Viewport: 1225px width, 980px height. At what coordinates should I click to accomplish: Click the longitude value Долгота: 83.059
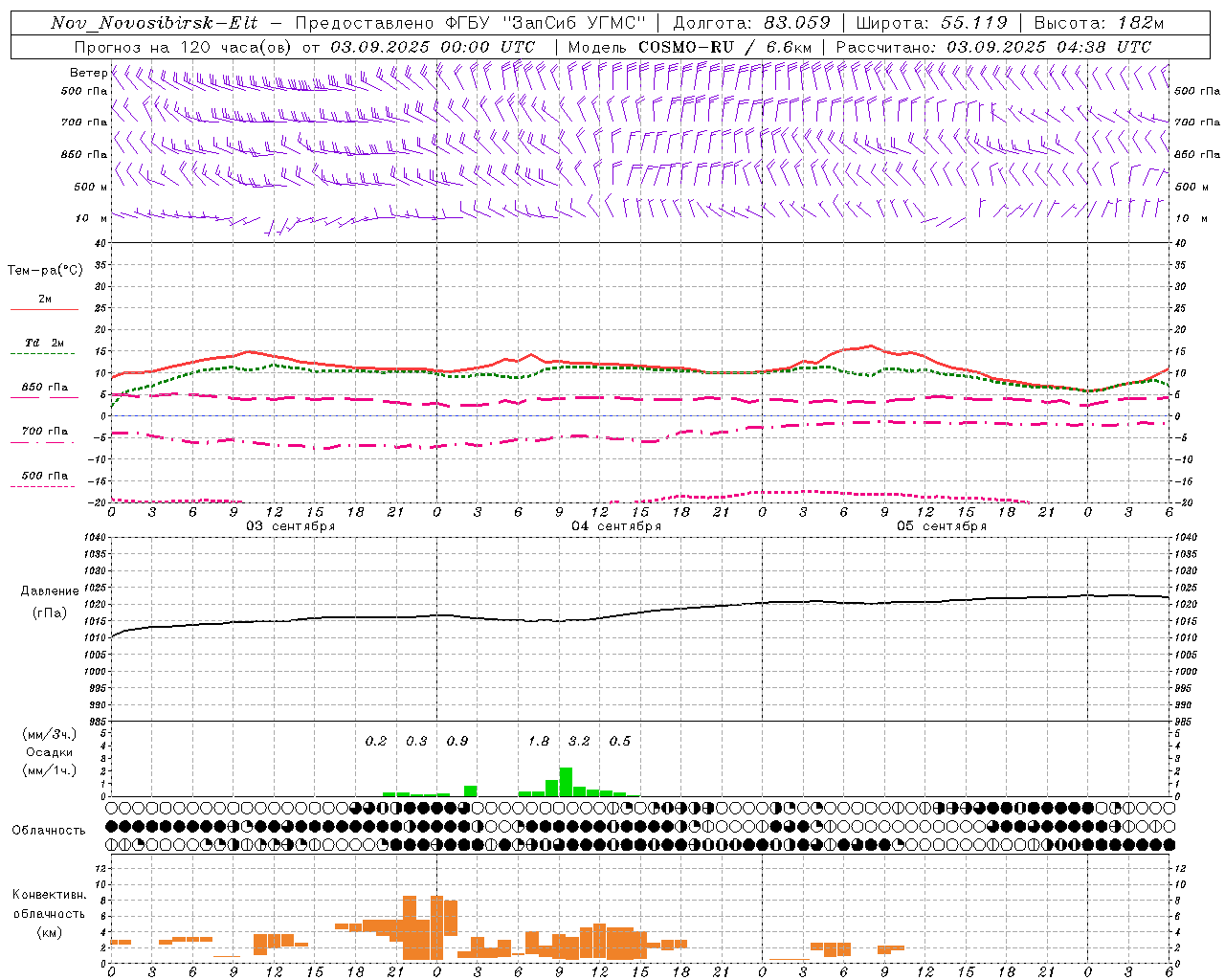pos(752,23)
